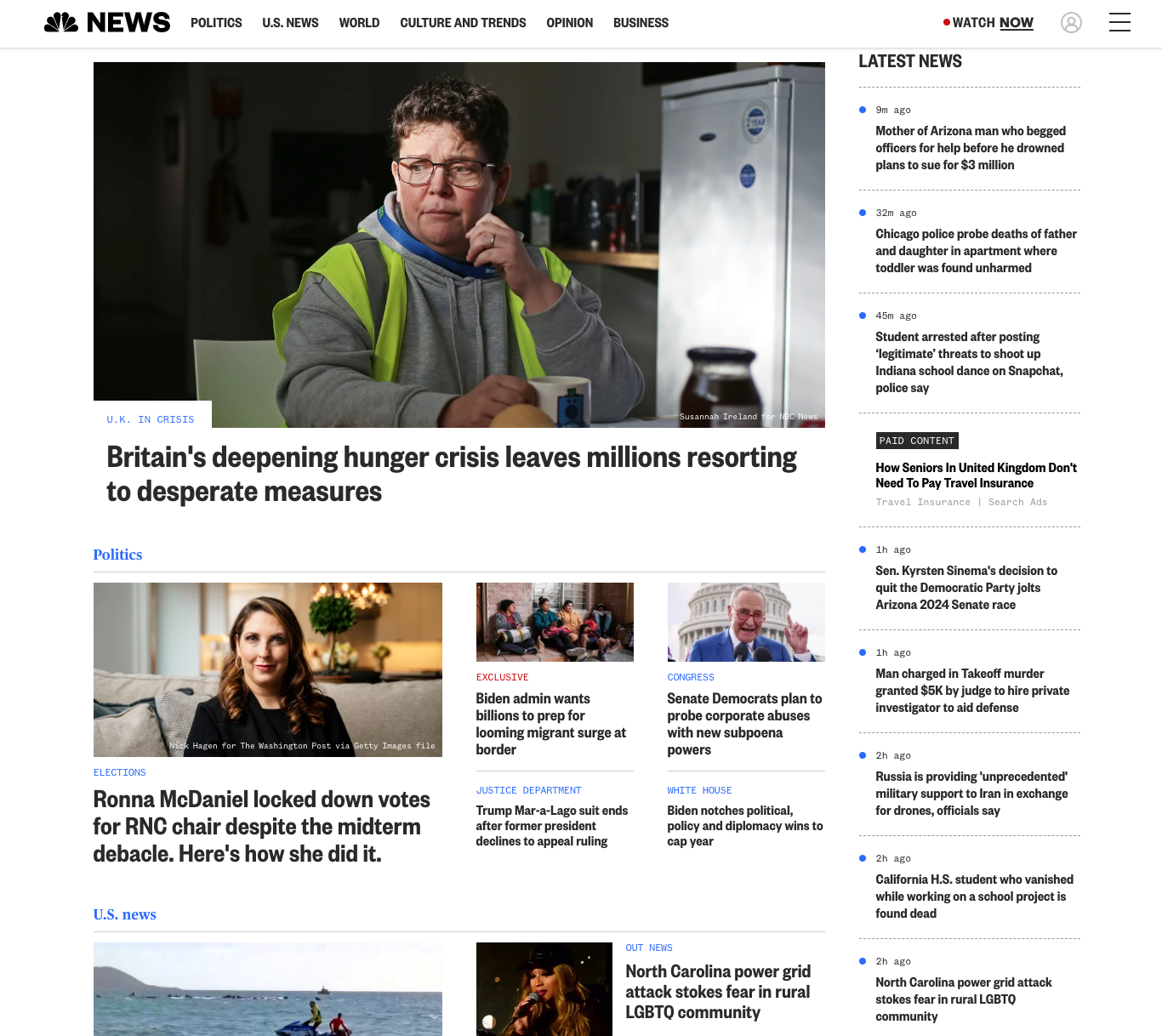Click the U.S. news section heading
Viewport: 1162px width, 1036px height.
click(125, 914)
